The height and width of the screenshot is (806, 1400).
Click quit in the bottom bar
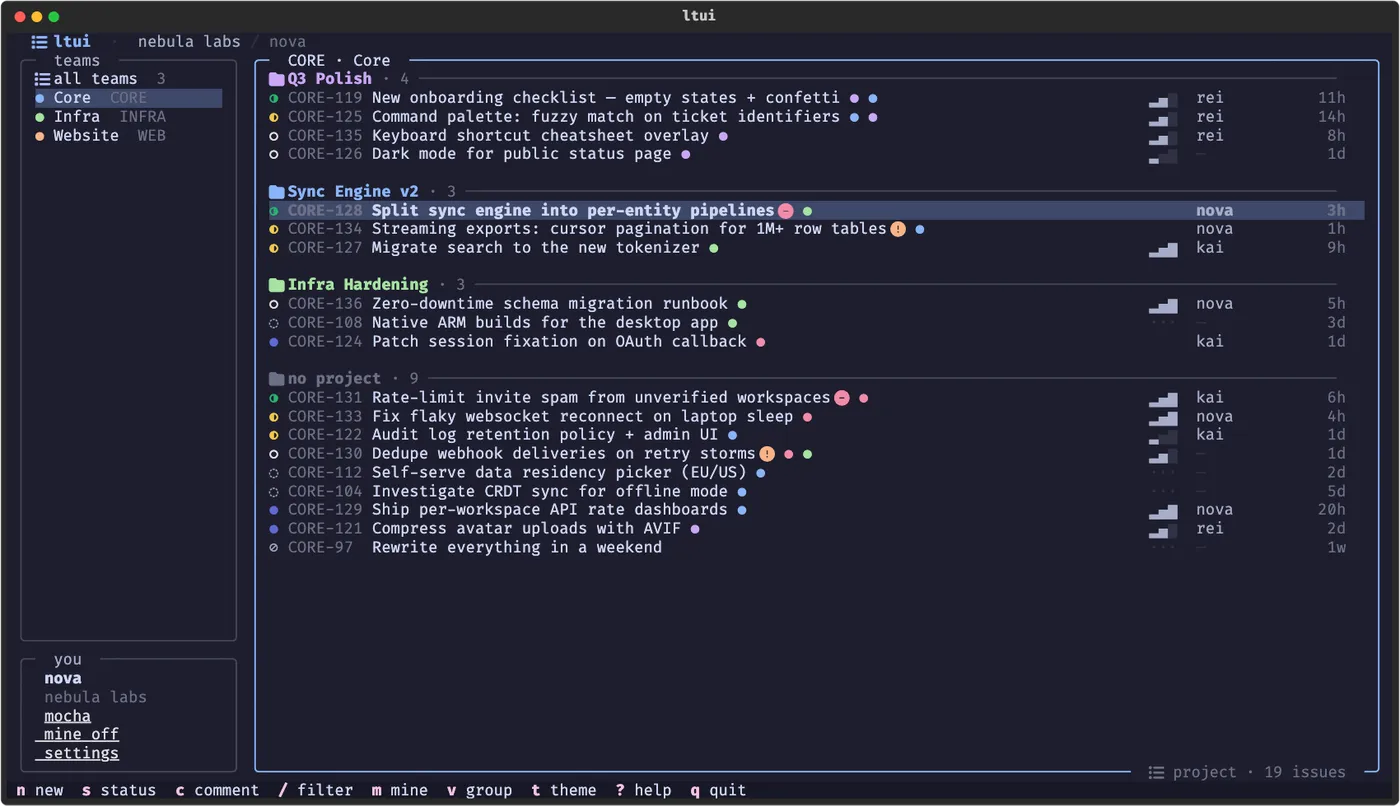pos(718,790)
